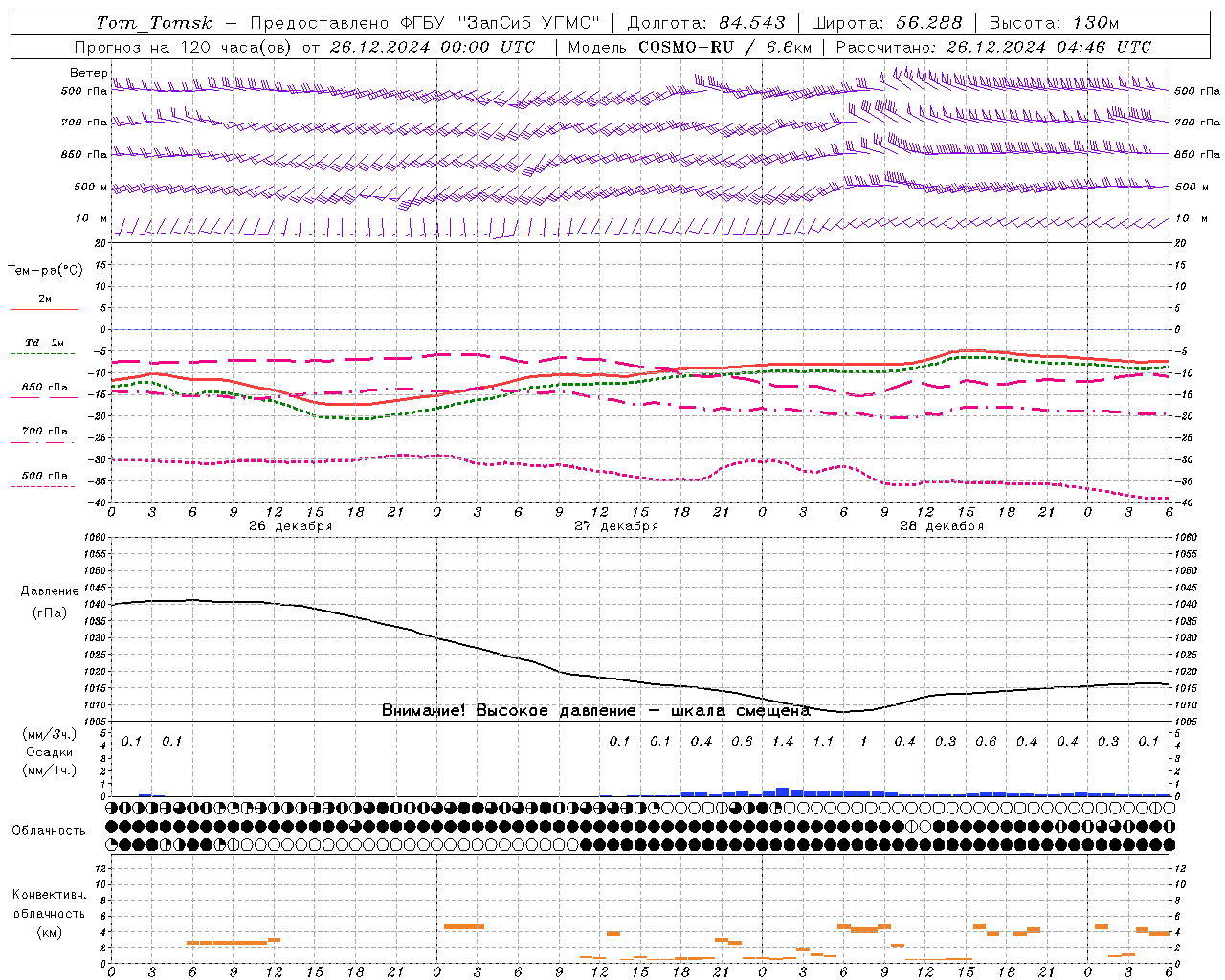Click the 500 гПа temperature legend dotted line sample
This screenshot has width=1225, height=980.
(43, 486)
